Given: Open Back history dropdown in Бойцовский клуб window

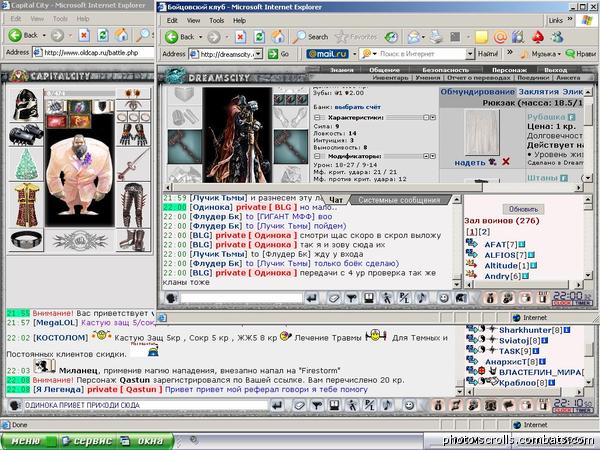Looking at the screenshot, I should [x=201, y=37].
